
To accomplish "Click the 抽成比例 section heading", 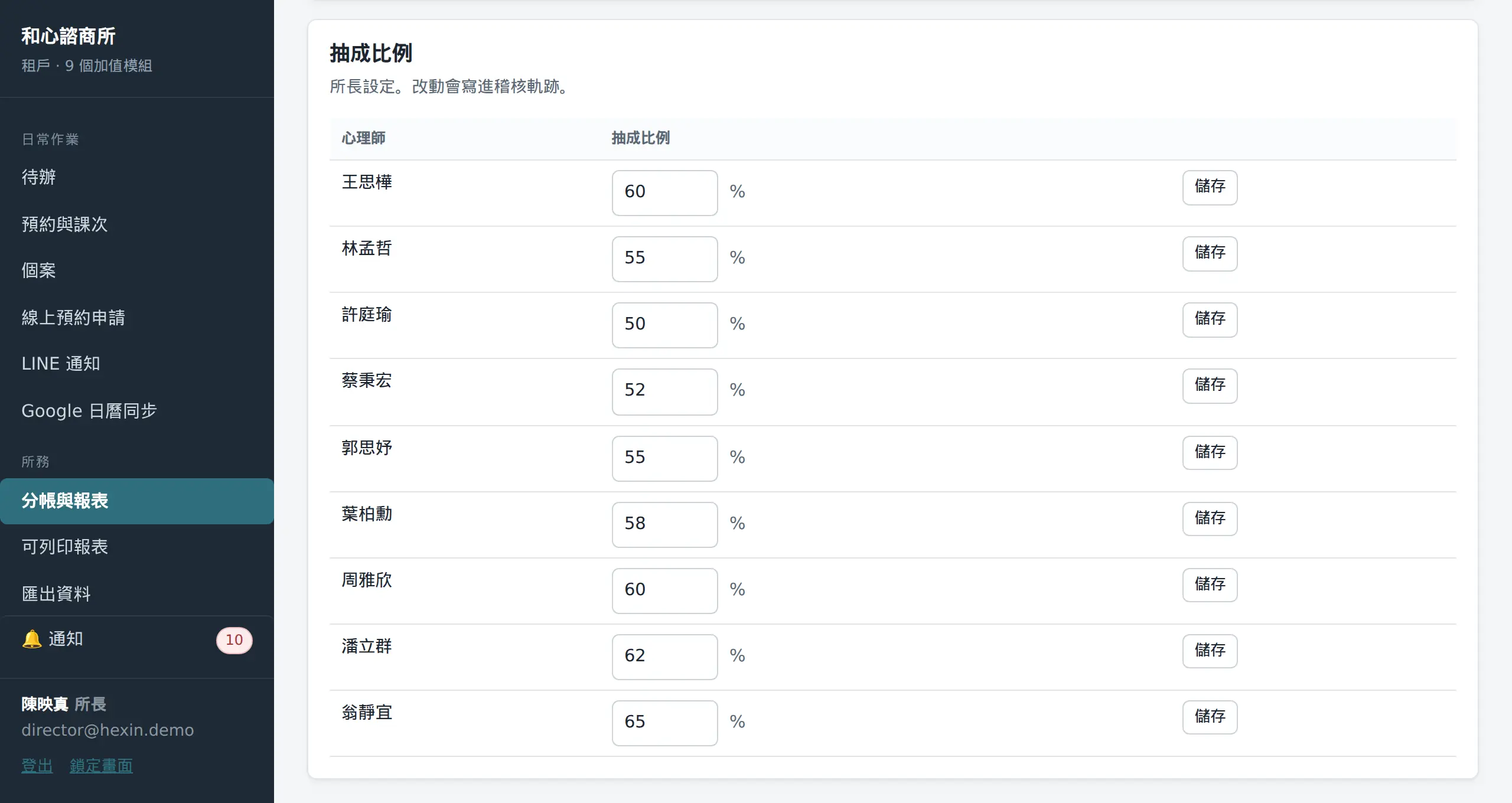I will point(371,53).
